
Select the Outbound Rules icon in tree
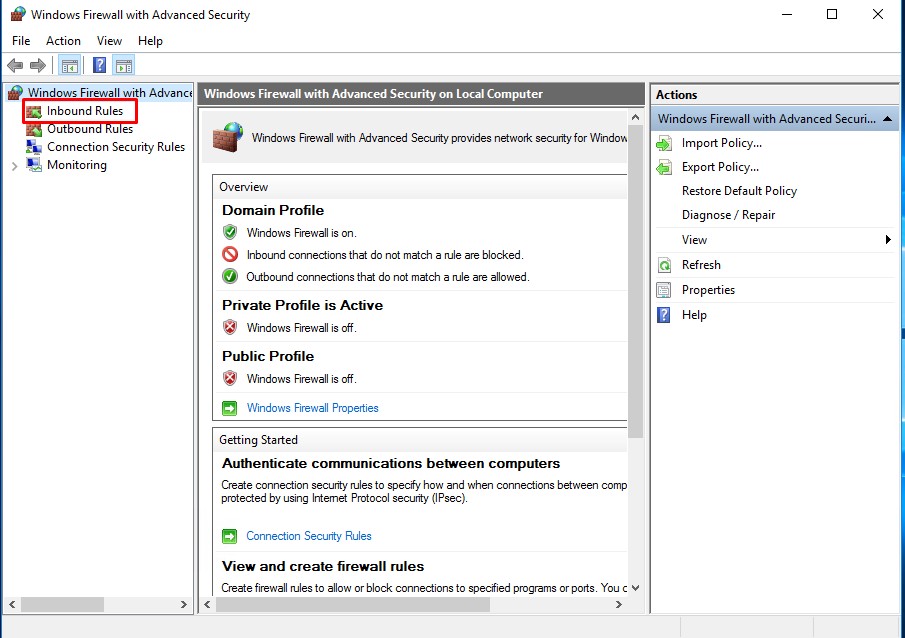click(34, 129)
